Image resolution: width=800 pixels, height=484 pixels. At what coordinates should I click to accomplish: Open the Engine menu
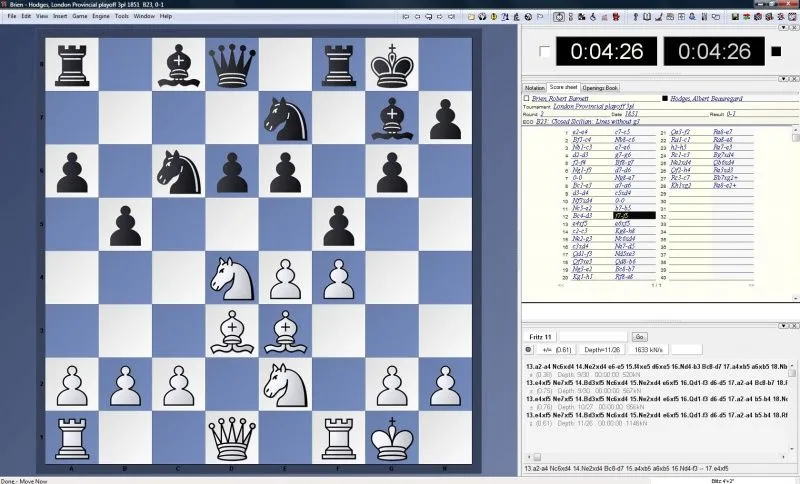point(97,16)
